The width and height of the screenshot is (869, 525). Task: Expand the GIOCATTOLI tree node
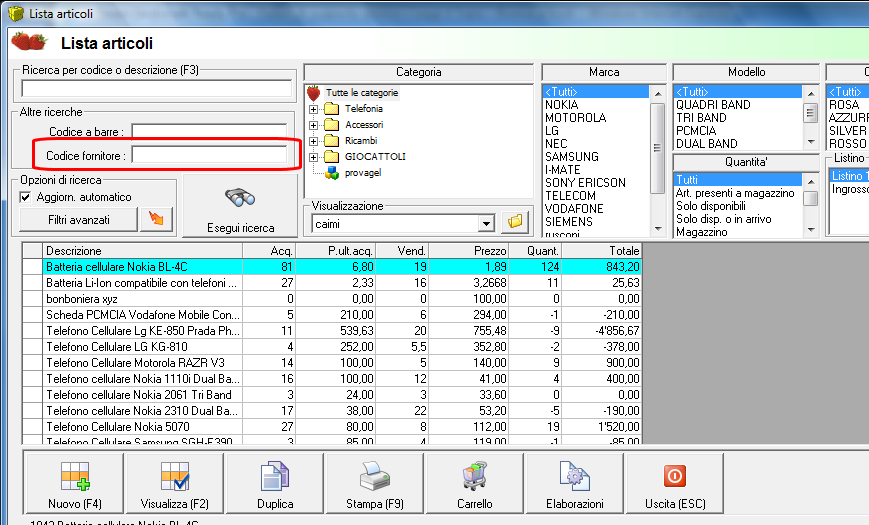click(314, 157)
